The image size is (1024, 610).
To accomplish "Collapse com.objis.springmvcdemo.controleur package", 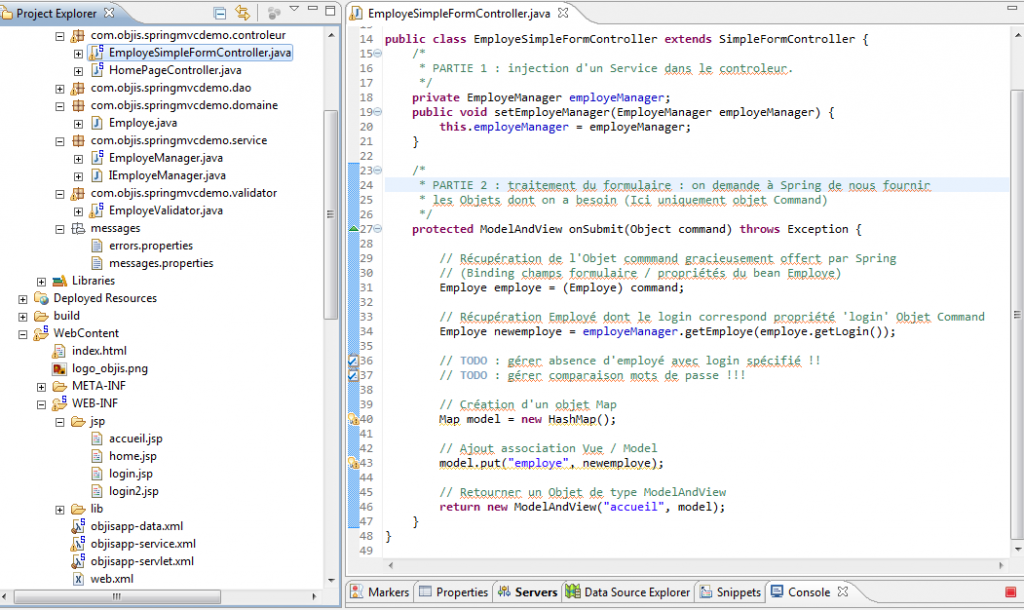I will click(59, 36).
